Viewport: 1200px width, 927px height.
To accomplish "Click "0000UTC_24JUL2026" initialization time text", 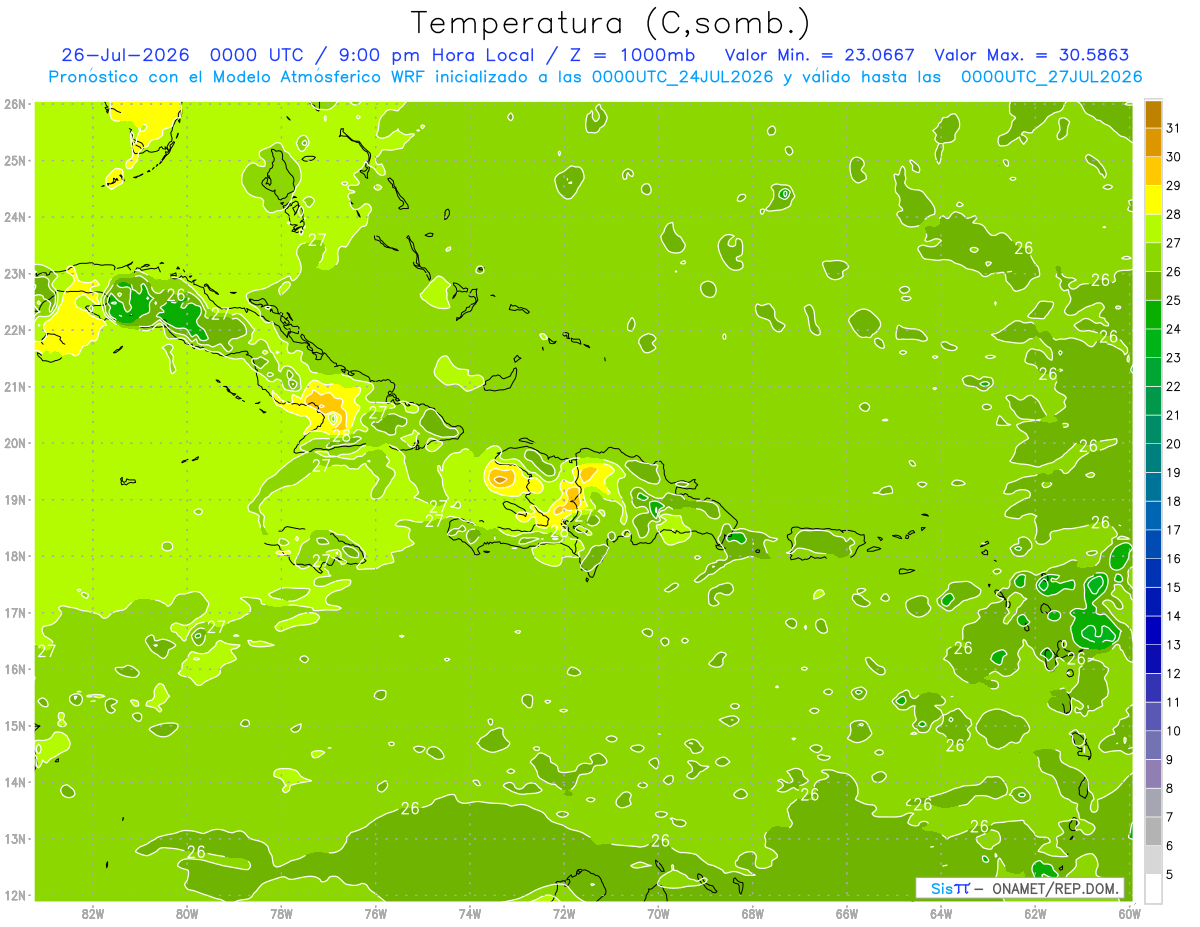I will point(683,77).
